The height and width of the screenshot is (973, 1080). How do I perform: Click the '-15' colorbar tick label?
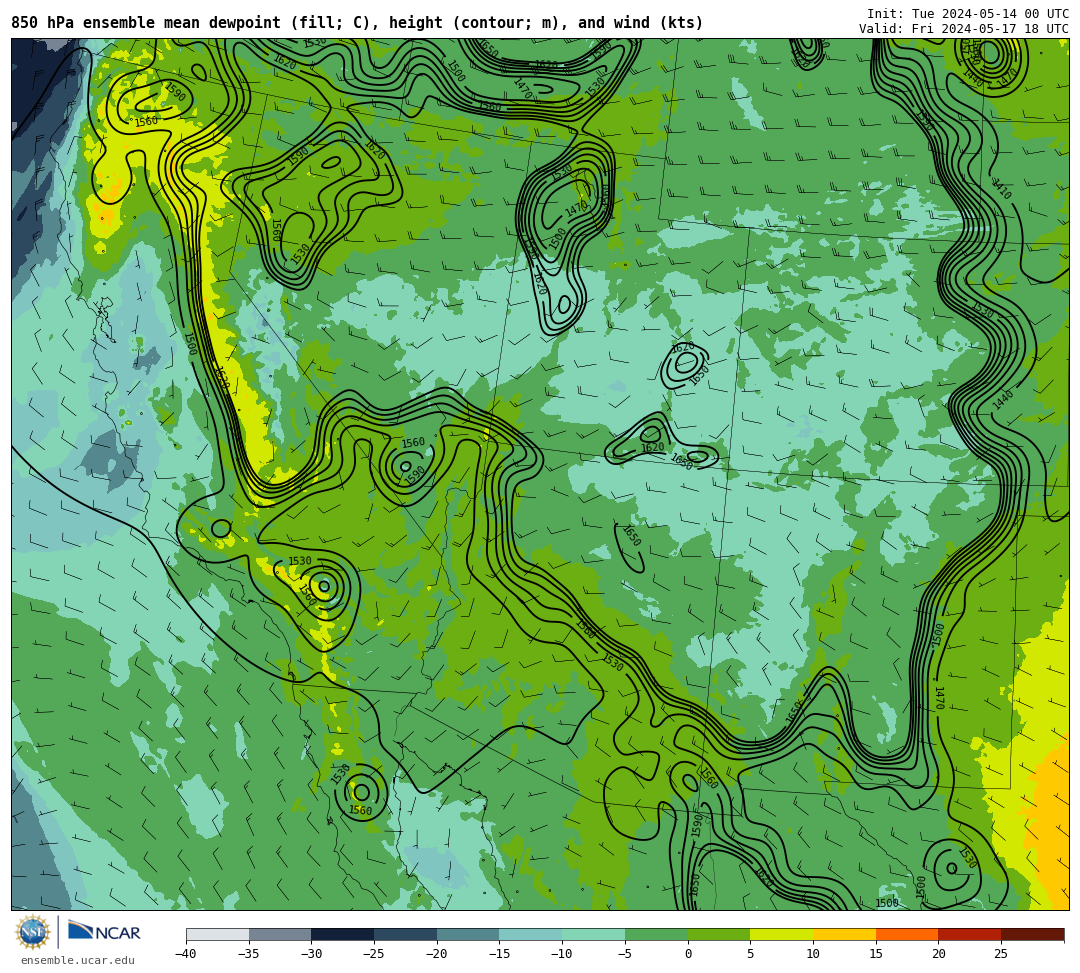pyautogui.click(x=499, y=954)
